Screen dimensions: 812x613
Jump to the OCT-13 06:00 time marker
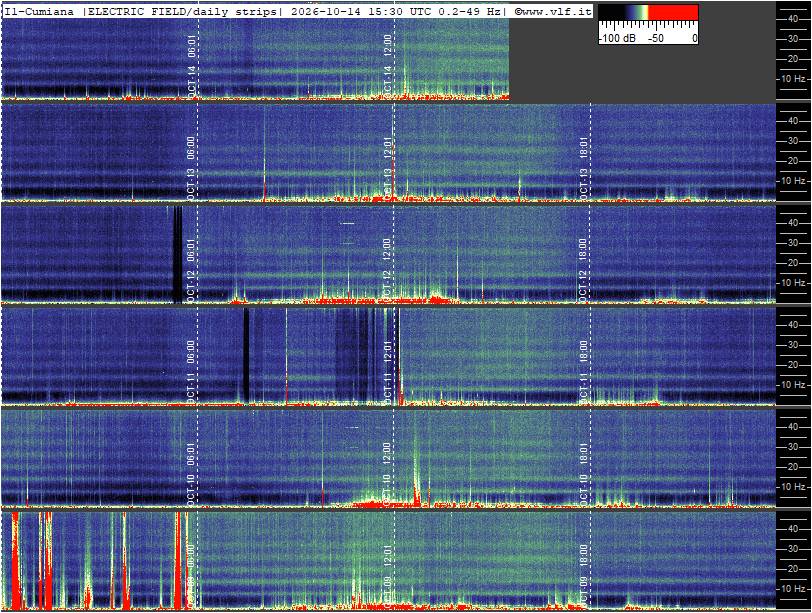coord(192,168)
